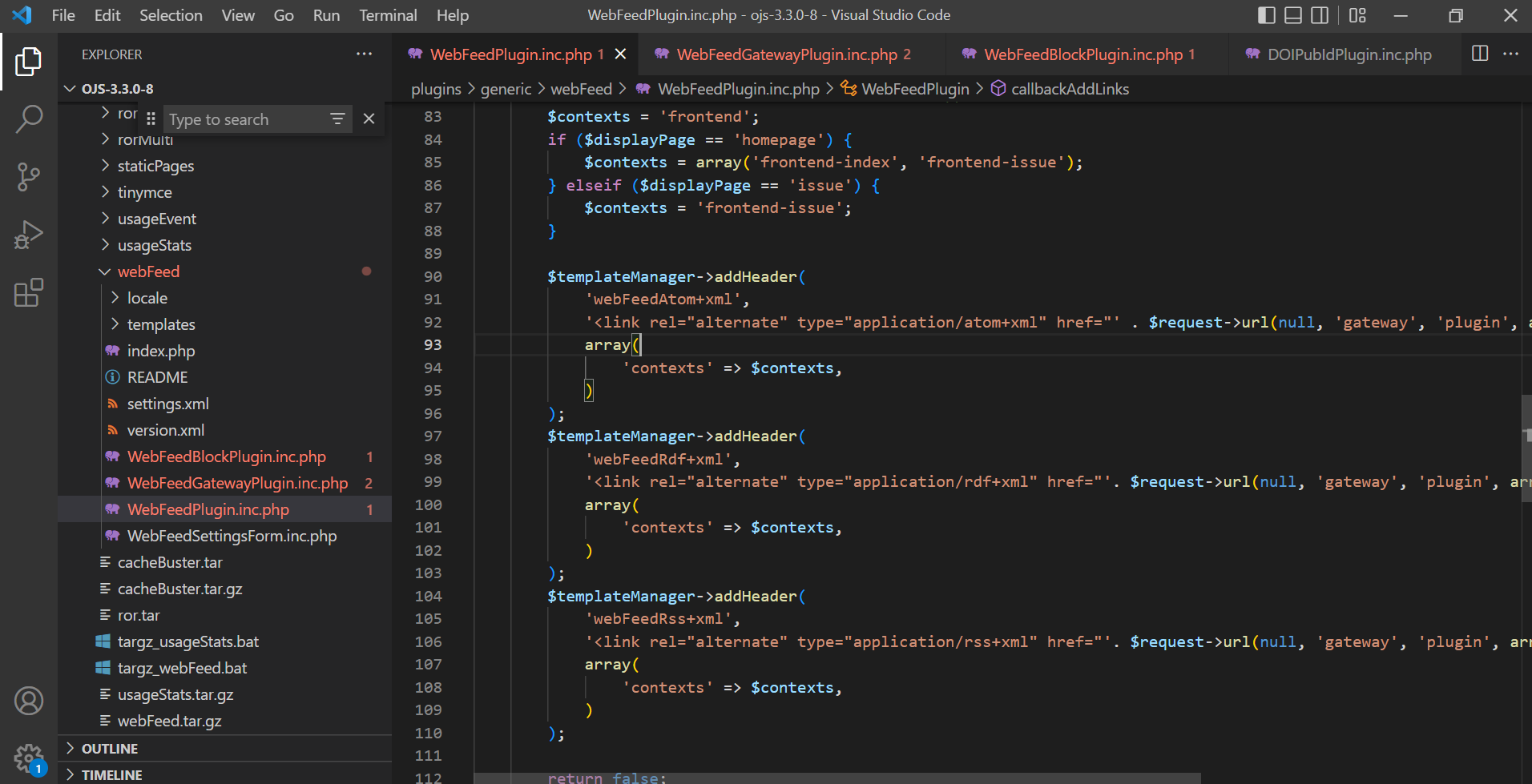Close the WebFeedPlugin.inc.php tab
1532x784 pixels.
620,54
